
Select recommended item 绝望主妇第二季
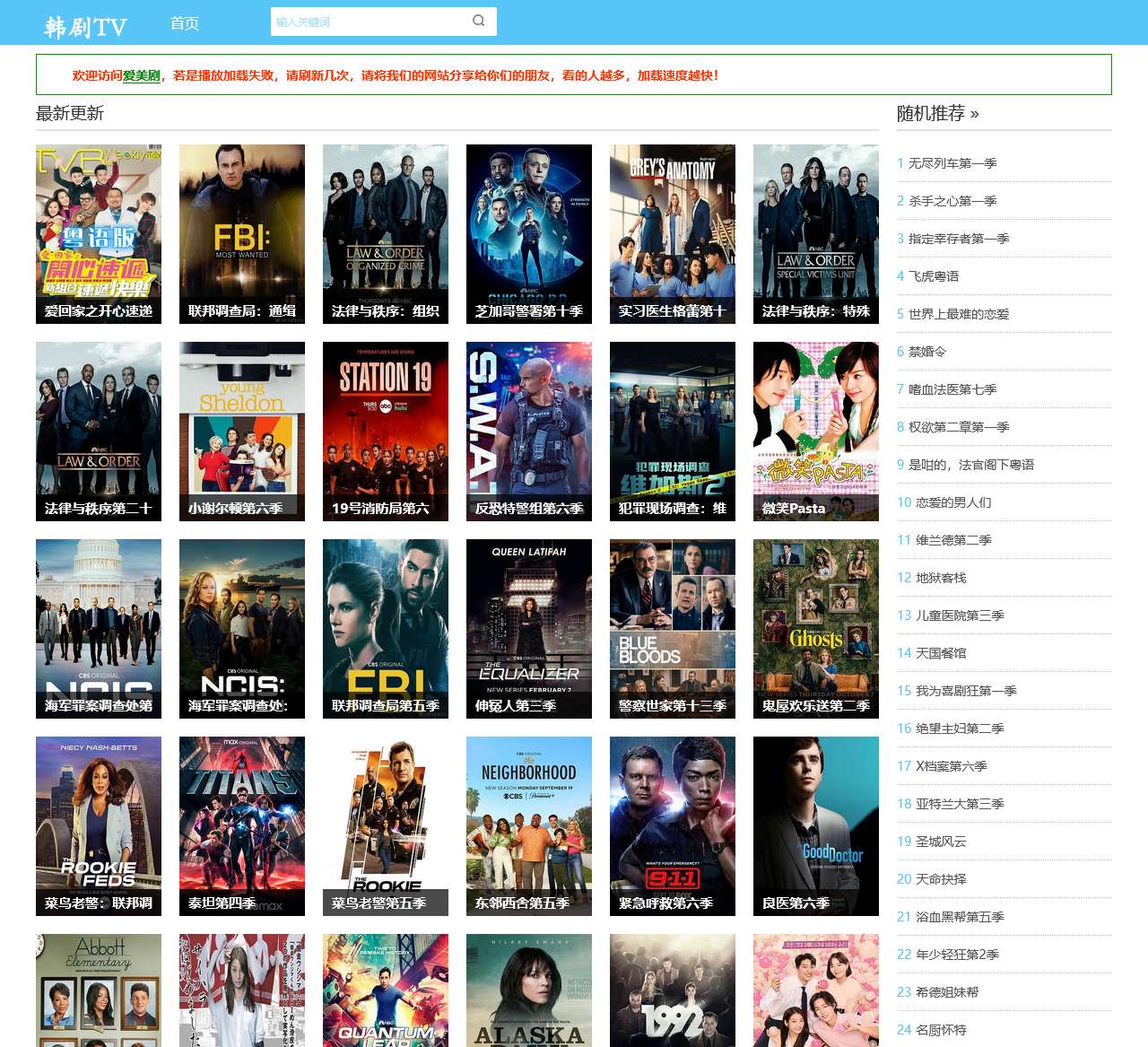tap(960, 729)
